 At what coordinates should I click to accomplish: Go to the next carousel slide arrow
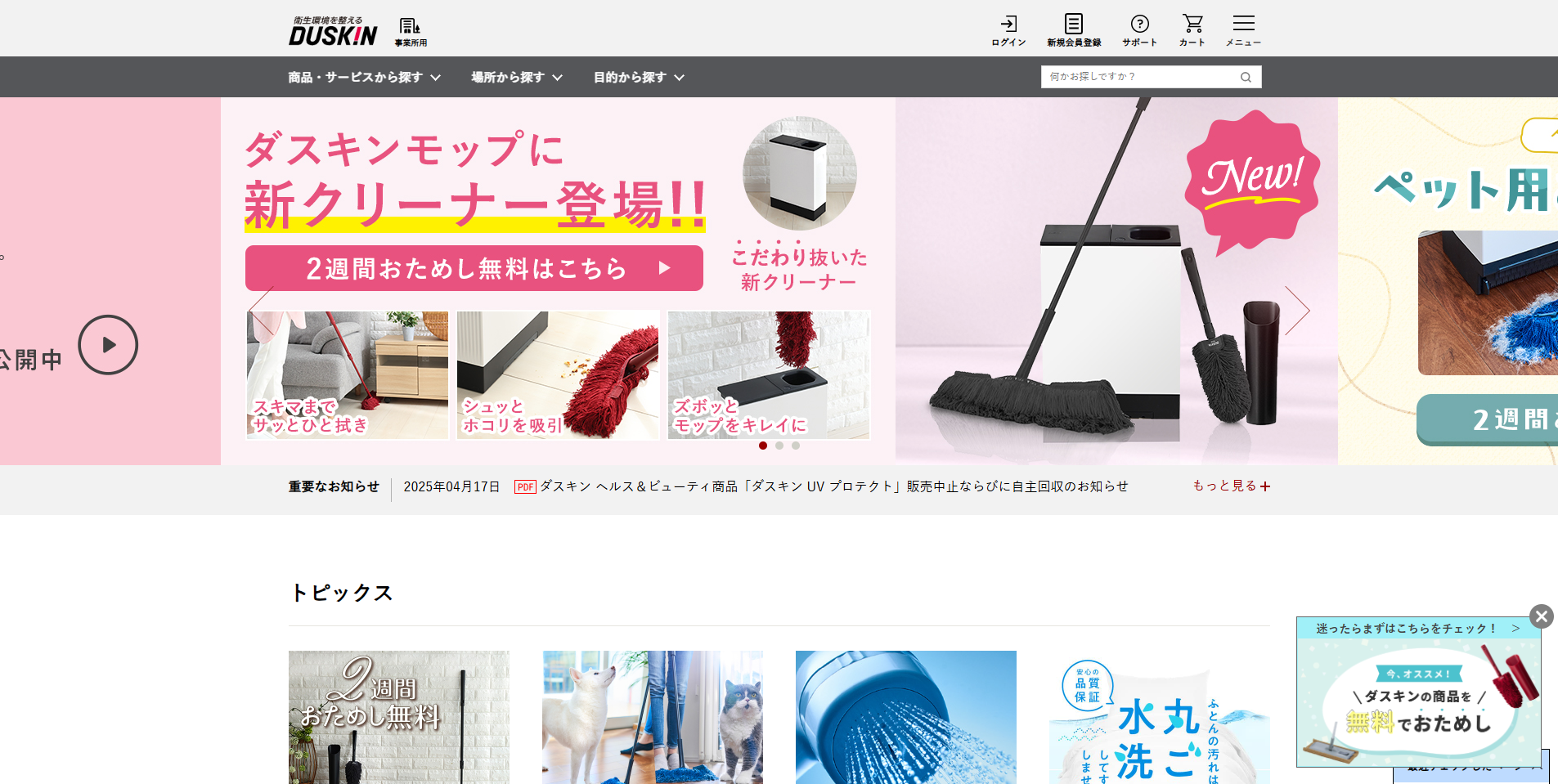click(x=1297, y=311)
